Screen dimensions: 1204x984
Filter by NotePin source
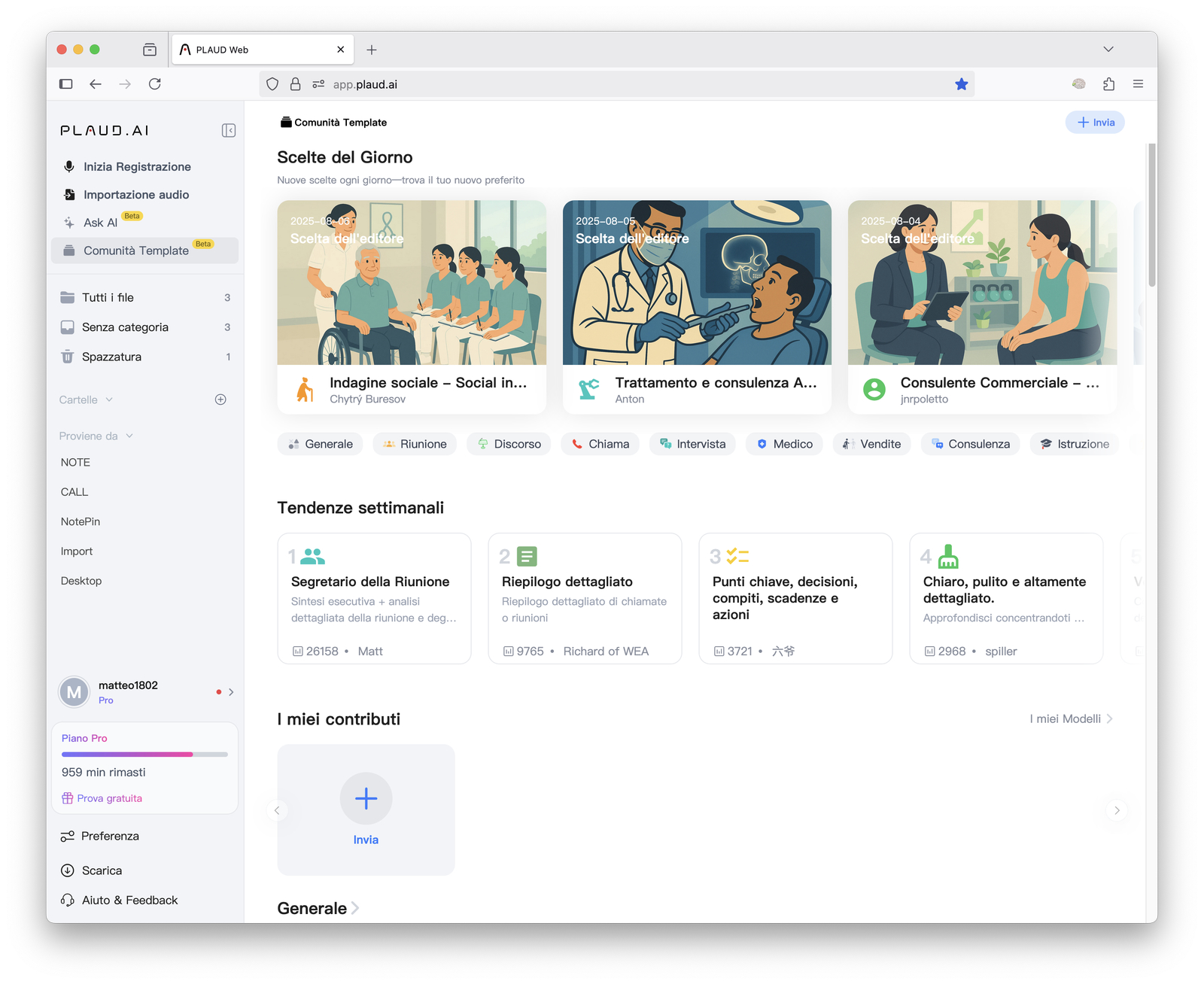(81, 521)
